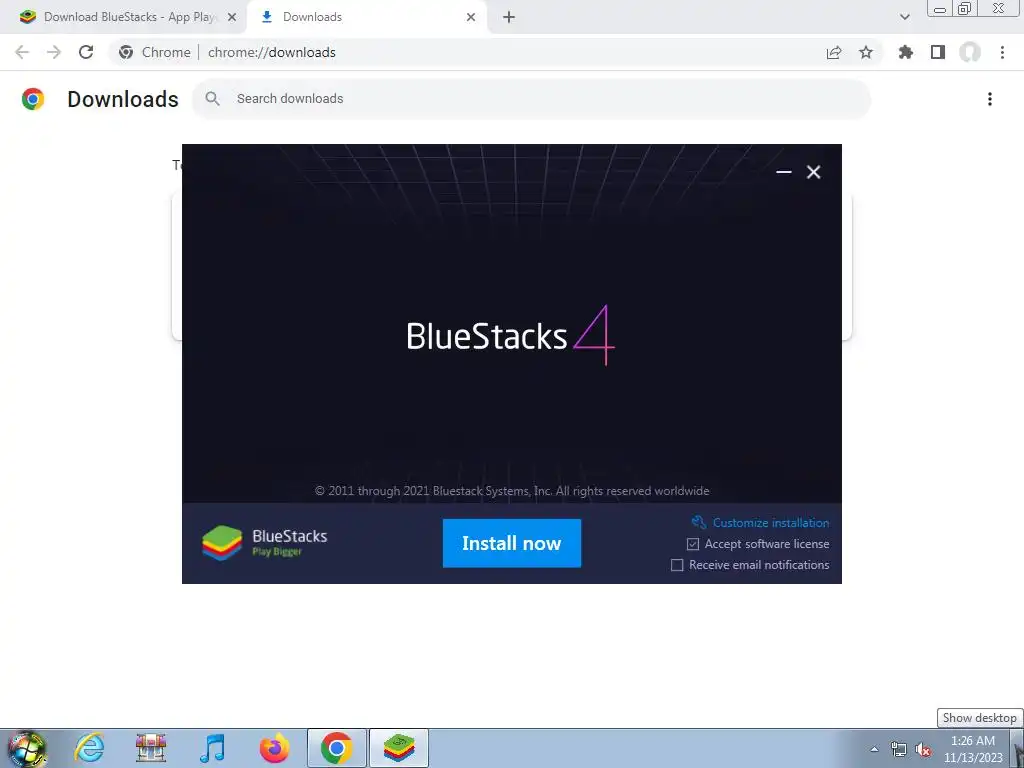Expand the Chrome tab search dropdown
The width and height of the screenshot is (1024, 768).
coord(904,17)
